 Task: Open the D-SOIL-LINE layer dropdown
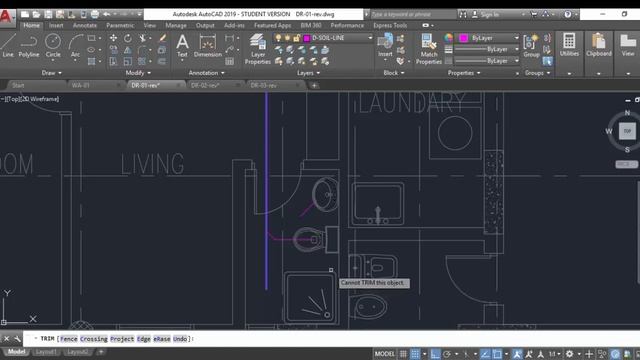370,38
